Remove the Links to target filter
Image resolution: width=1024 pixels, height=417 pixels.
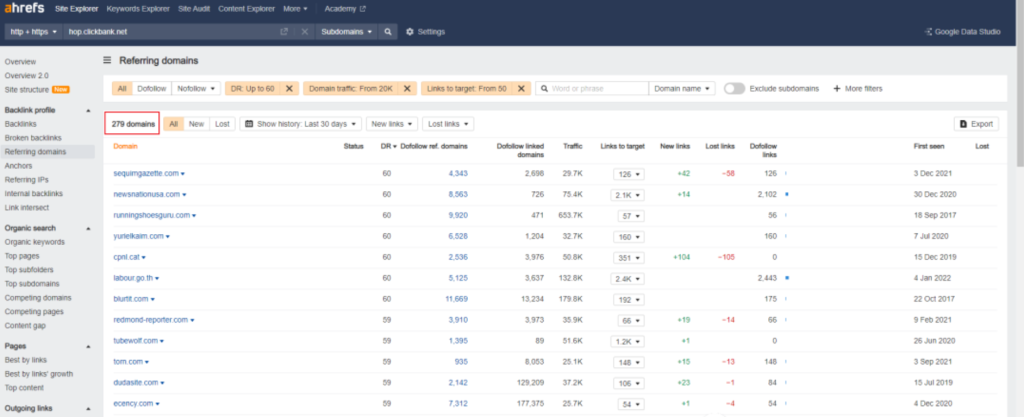point(520,88)
